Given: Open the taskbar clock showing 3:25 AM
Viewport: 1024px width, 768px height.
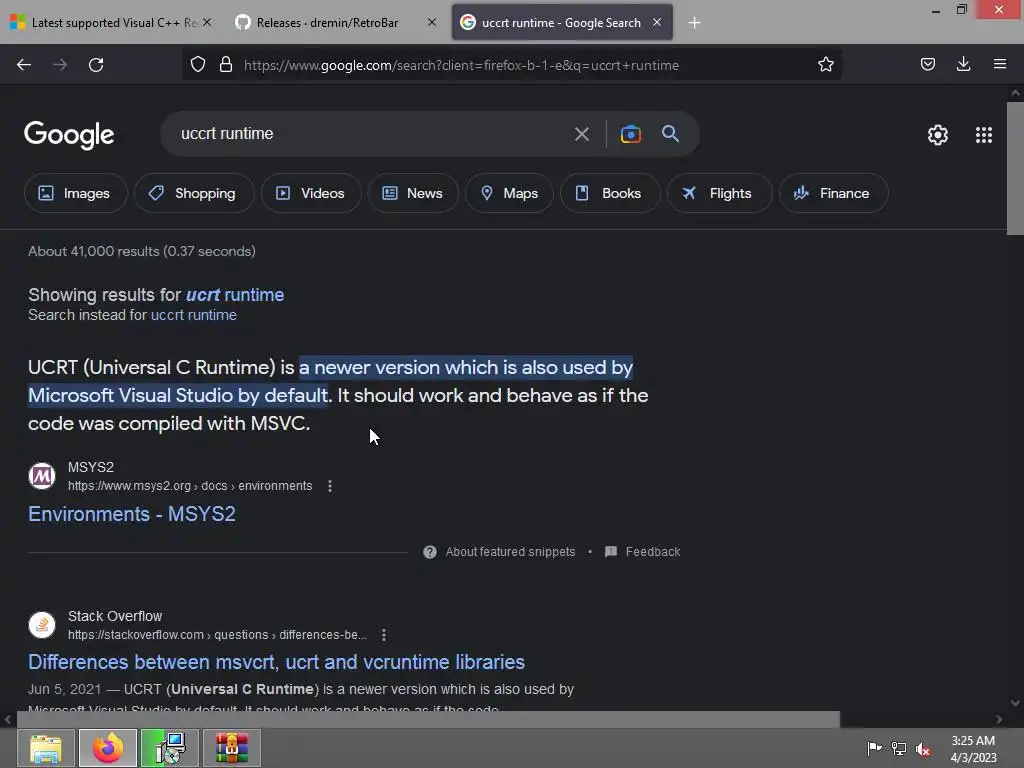Looking at the screenshot, I should [x=973, y=749].
